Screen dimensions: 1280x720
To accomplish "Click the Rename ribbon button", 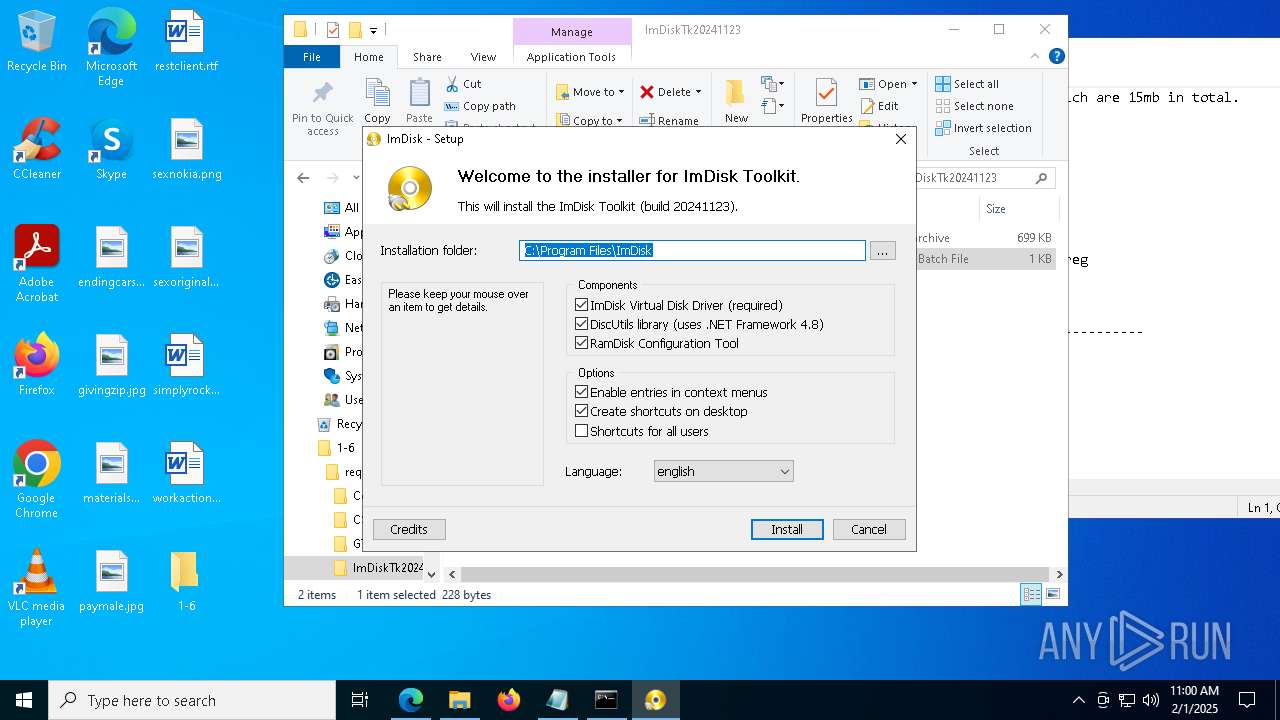I will point(669,120).
